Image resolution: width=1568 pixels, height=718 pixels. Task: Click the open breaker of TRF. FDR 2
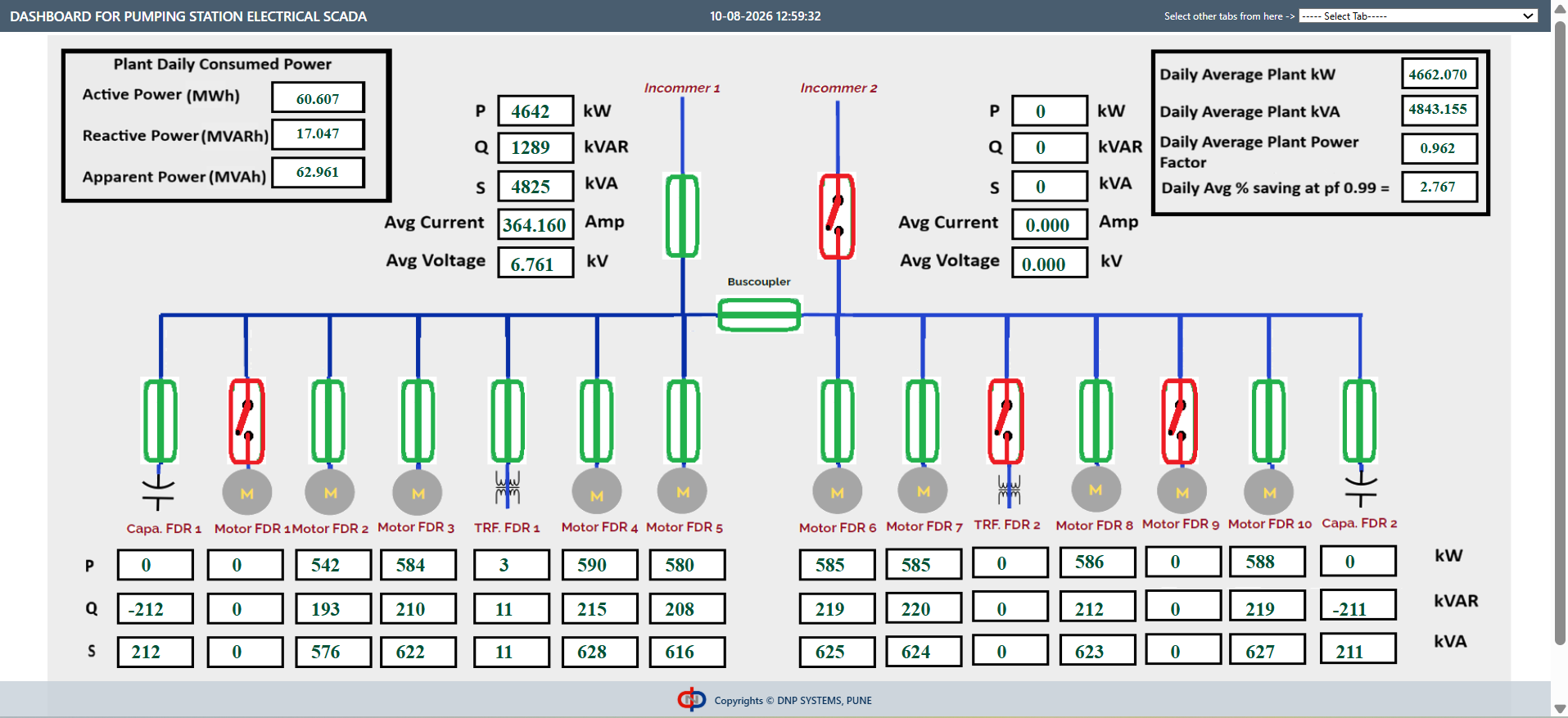1005,421
